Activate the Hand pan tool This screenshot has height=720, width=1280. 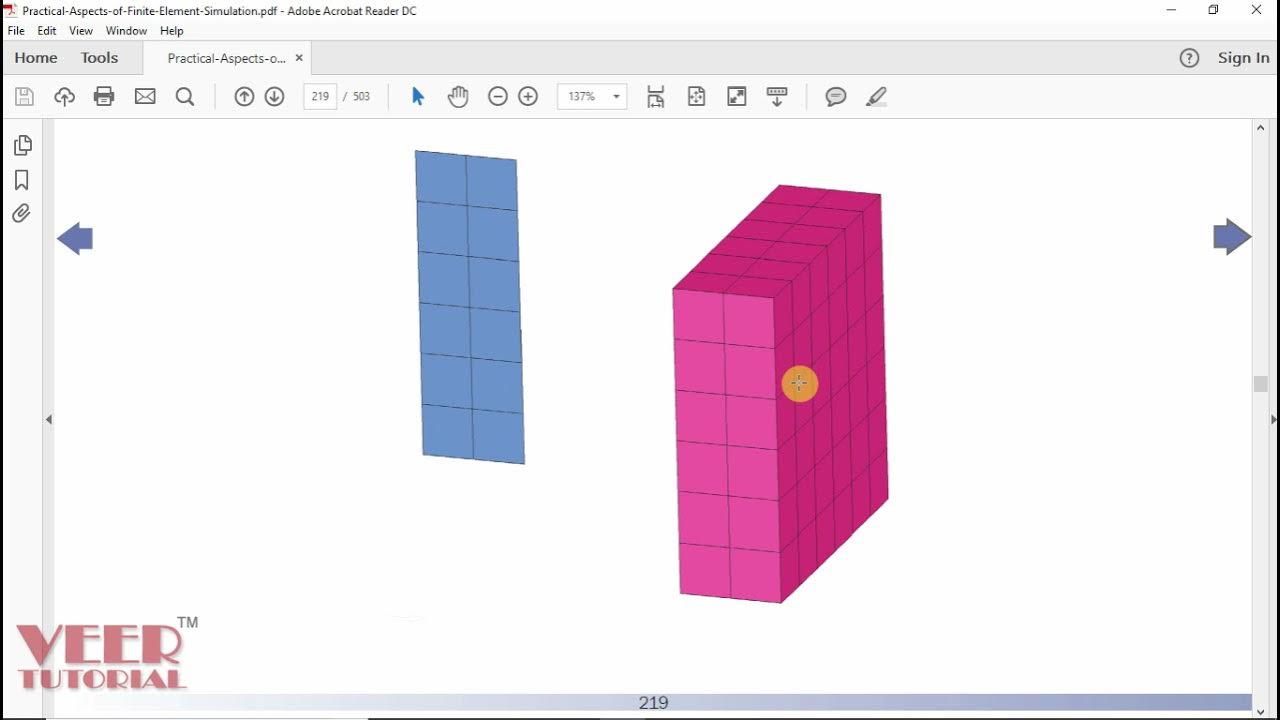458,97
